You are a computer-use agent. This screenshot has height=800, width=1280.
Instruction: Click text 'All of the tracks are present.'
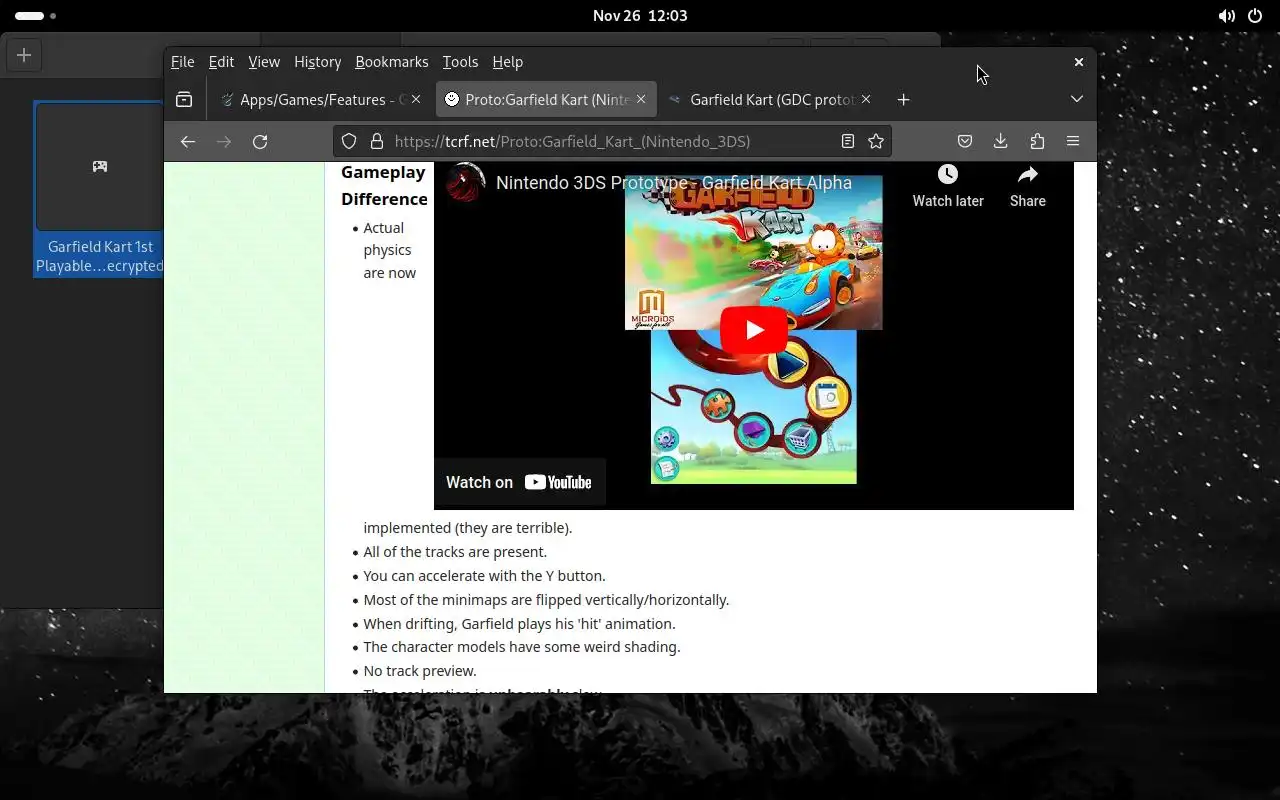[455, 552]
